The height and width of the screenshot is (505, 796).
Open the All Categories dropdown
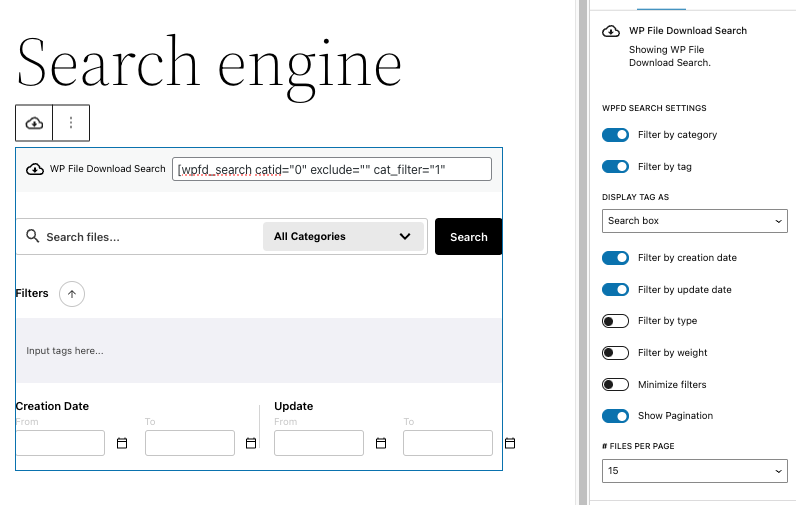click(x=343, y=237)
